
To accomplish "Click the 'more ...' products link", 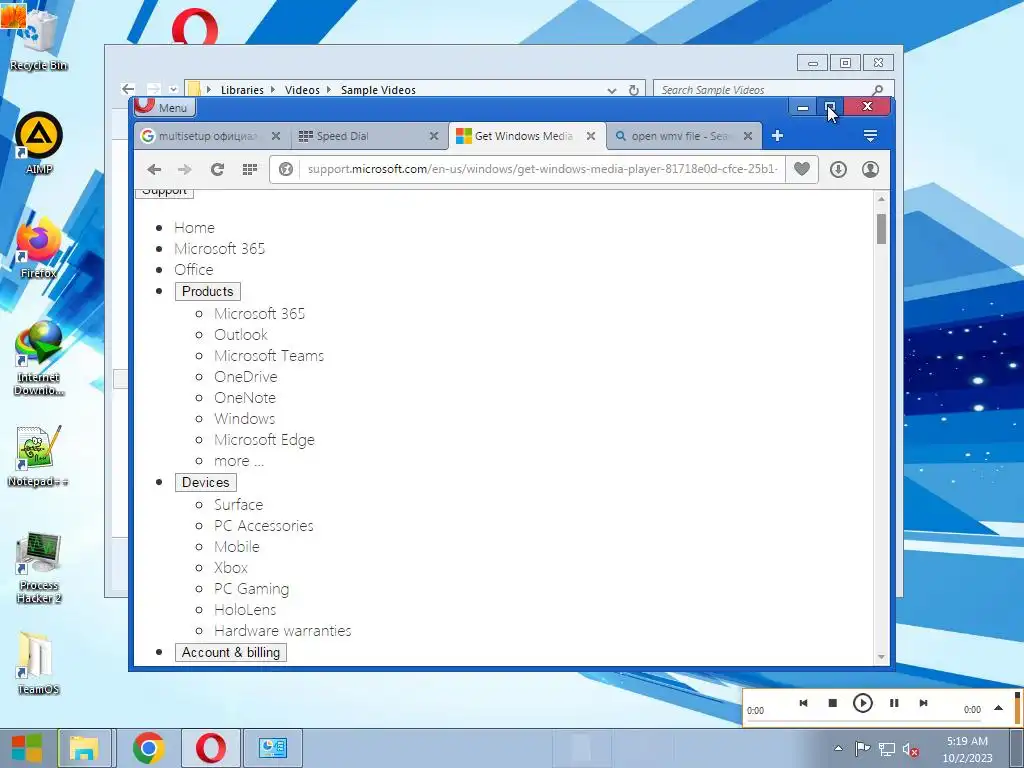I will pyautogui.click(x=239, y=460).
